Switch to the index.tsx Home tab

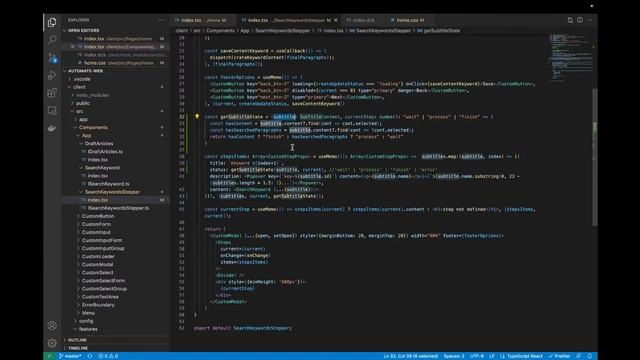[x=203, y=20]
